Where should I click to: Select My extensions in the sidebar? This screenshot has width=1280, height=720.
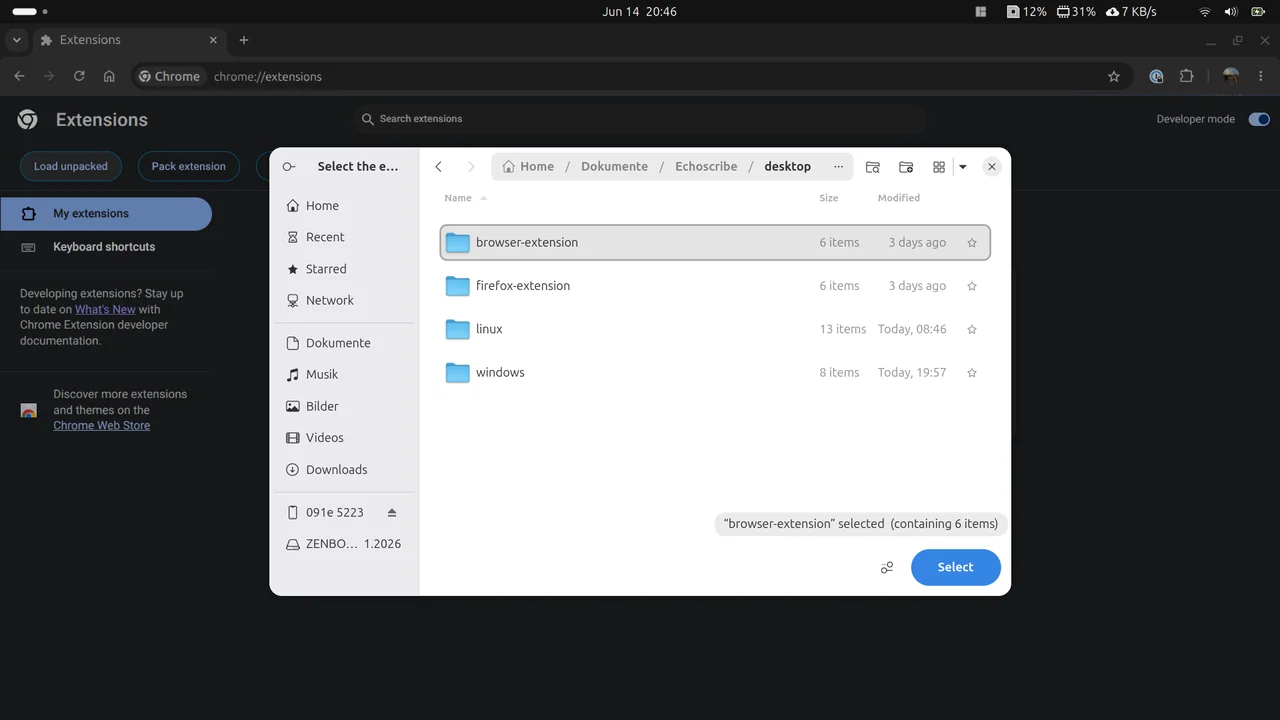[x=106, y=213]
